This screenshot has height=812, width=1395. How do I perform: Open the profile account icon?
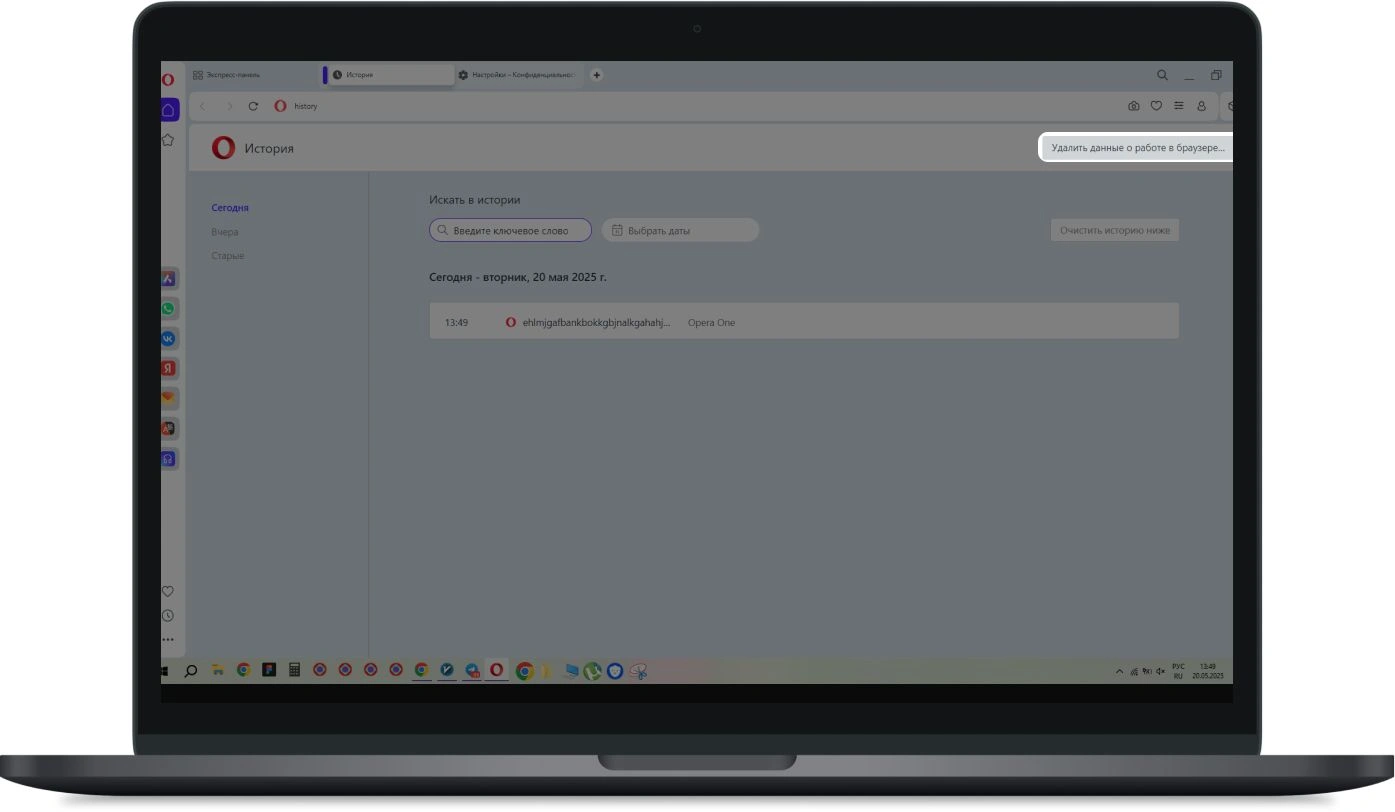1202,106
